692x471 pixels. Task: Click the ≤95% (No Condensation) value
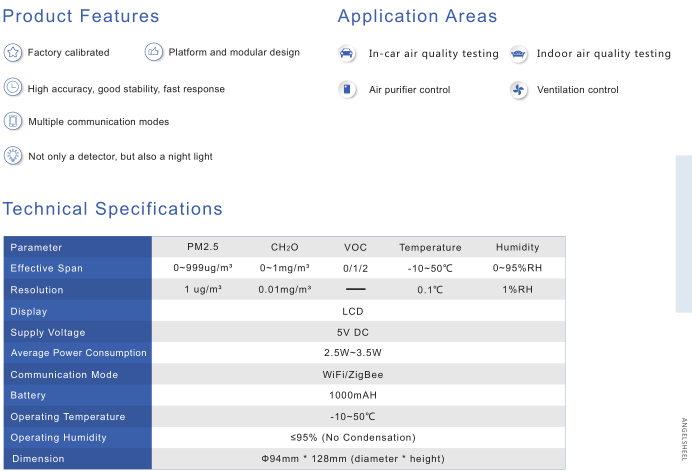(x=353, y=437)
